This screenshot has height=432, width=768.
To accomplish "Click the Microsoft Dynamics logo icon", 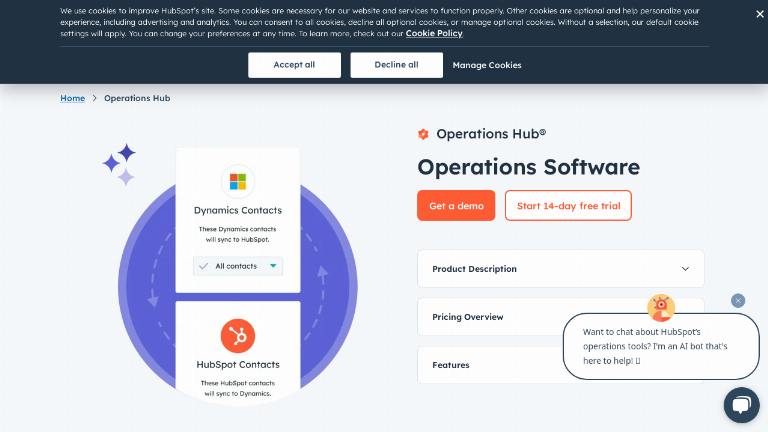I will point(238,181).
